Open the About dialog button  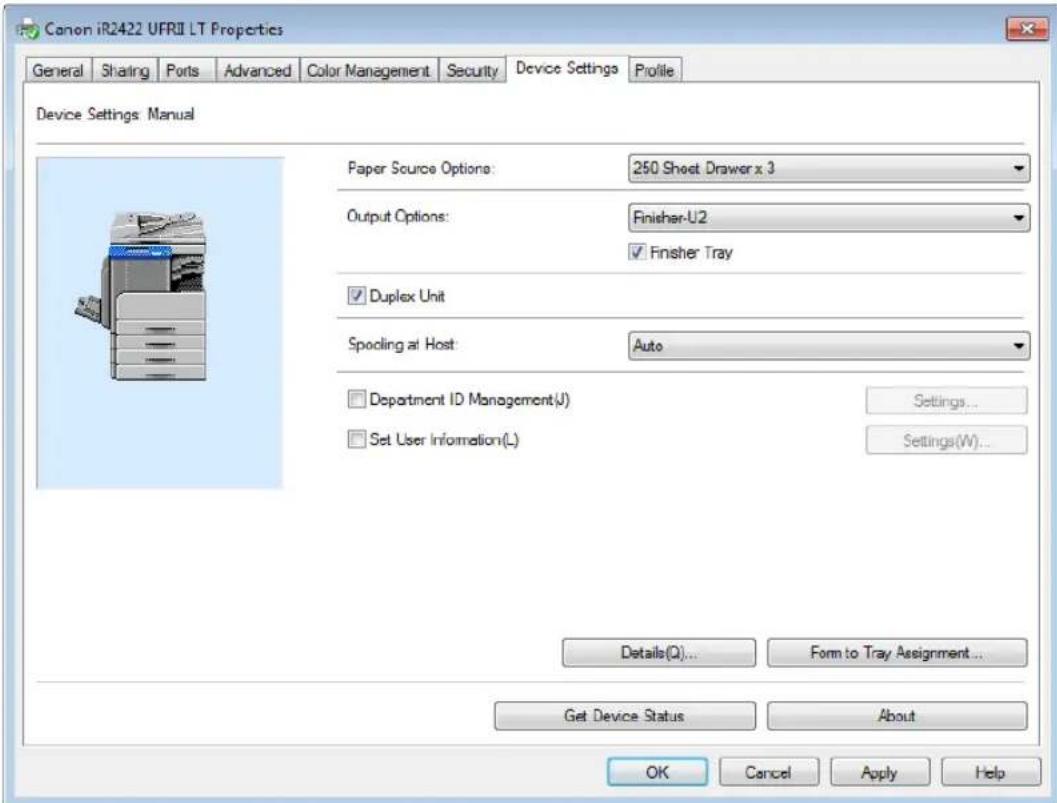[897, 716]
